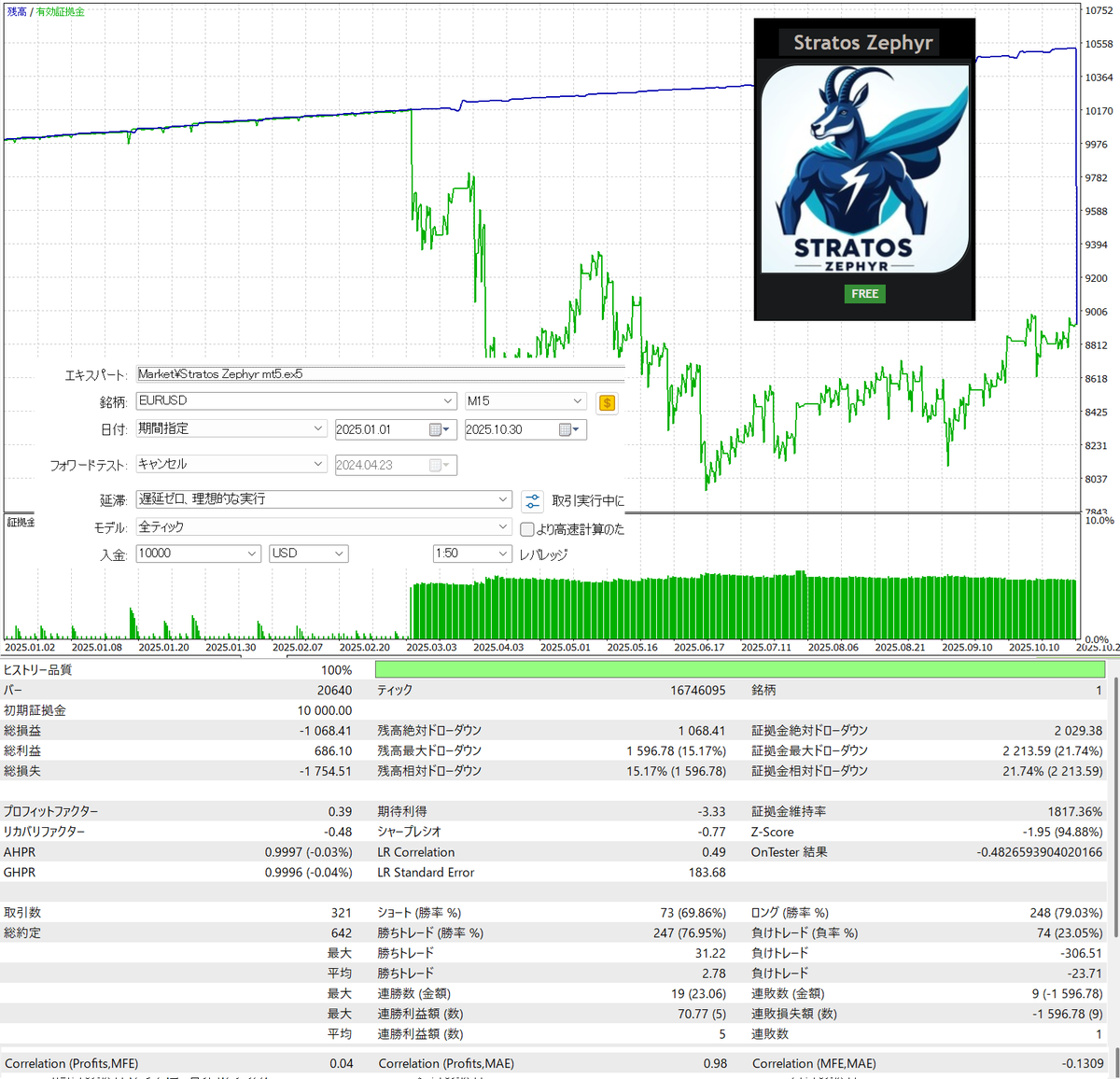The width and height of the screenshot is (1120, 1079).
Task: Expand the EURUSD symbol dropdown
Action: click(448, 400)
